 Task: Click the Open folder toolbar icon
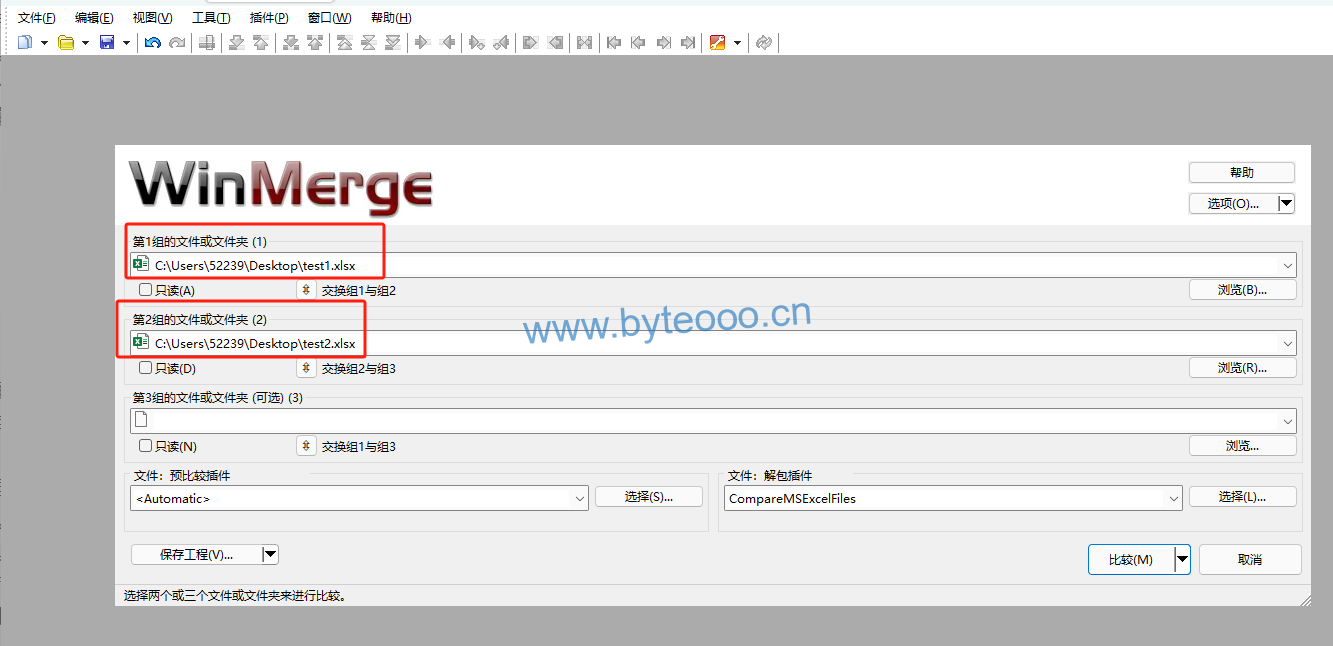pos(66,42)
